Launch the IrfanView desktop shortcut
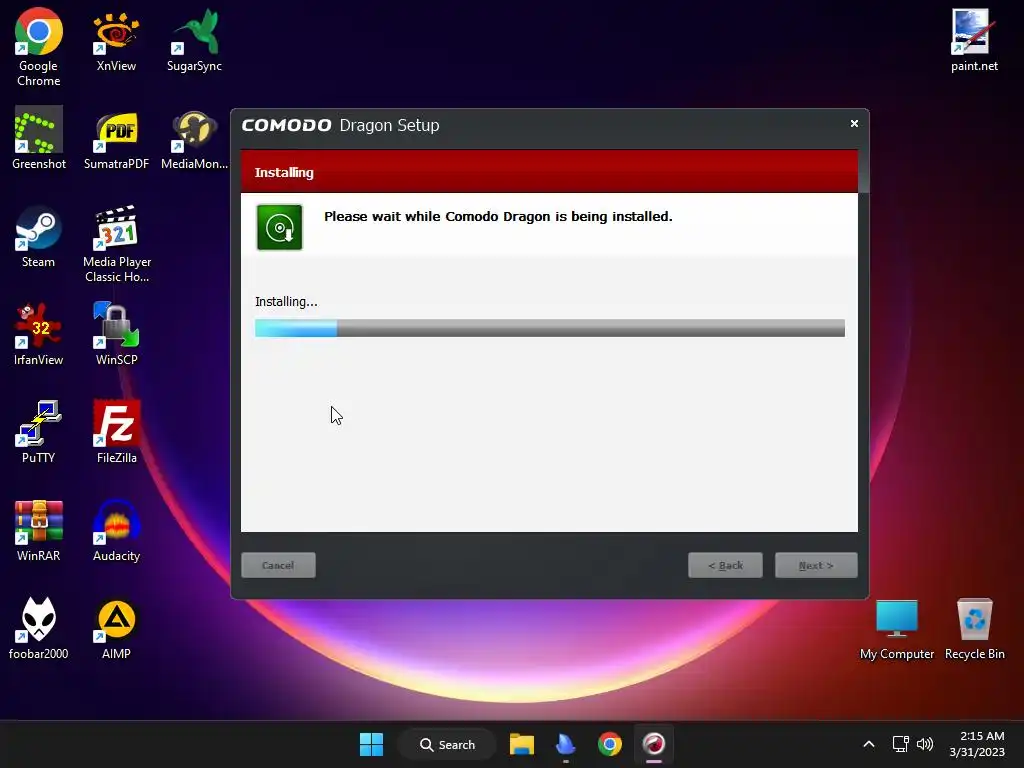The width and height of the screenshot is (1024, 768). (39, 334)
